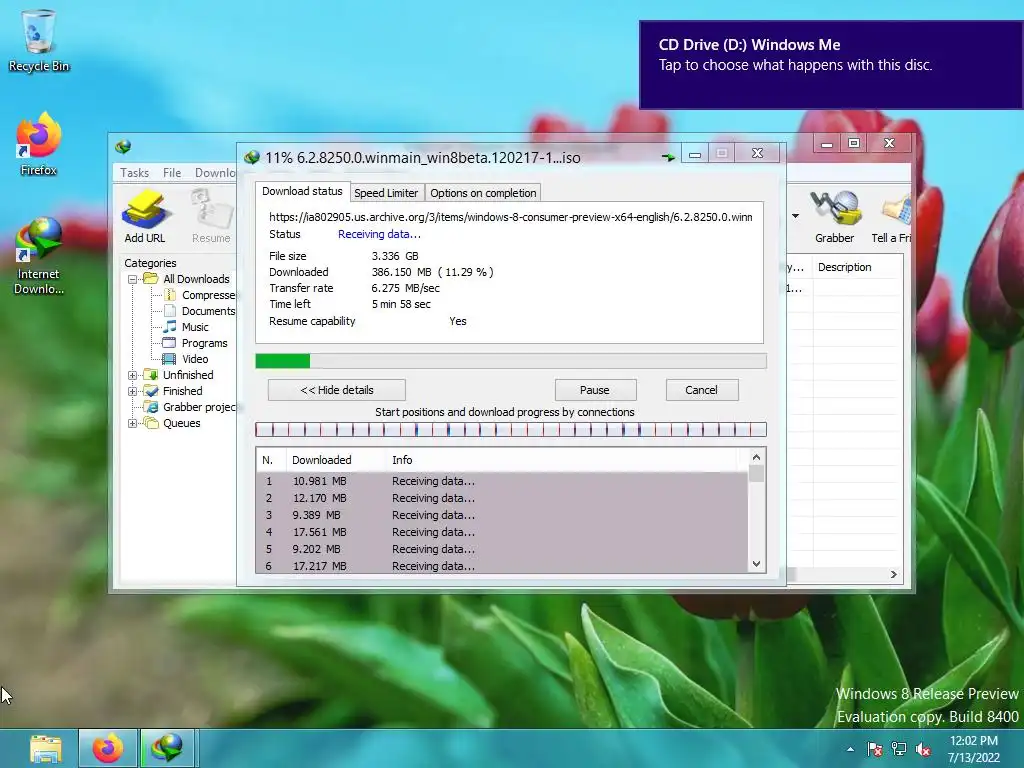Click the connections list scroll down arrow
1024x768 pixels.
tap(756, 564)
